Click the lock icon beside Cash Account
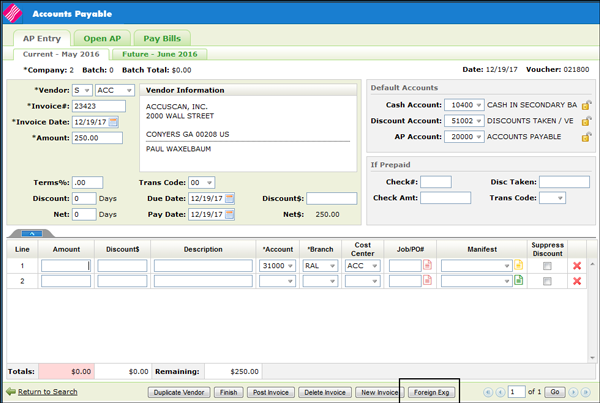This screenshot has width=600, height=403. point(587,105)
